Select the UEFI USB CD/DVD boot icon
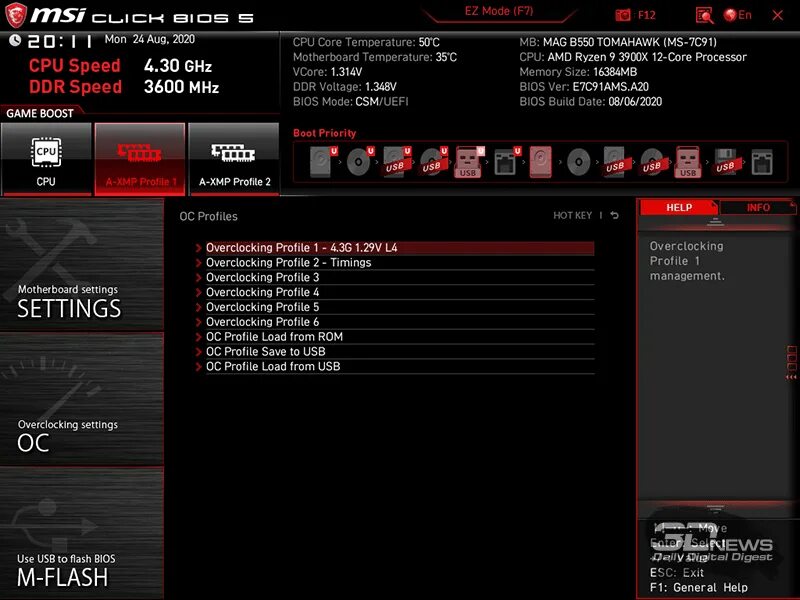The width and height of the screenshot is (800, 600). pyautogui.click(x=434, y=162)
